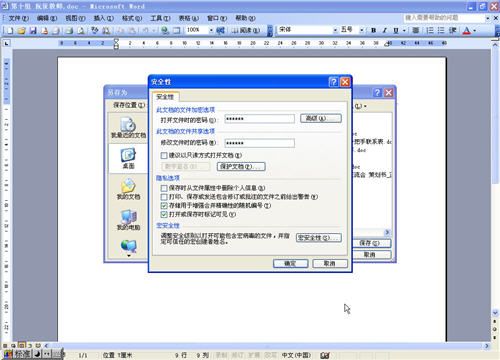Click the New blank document icon
This screenshot has width=500, height=360.
click(10, 31)
